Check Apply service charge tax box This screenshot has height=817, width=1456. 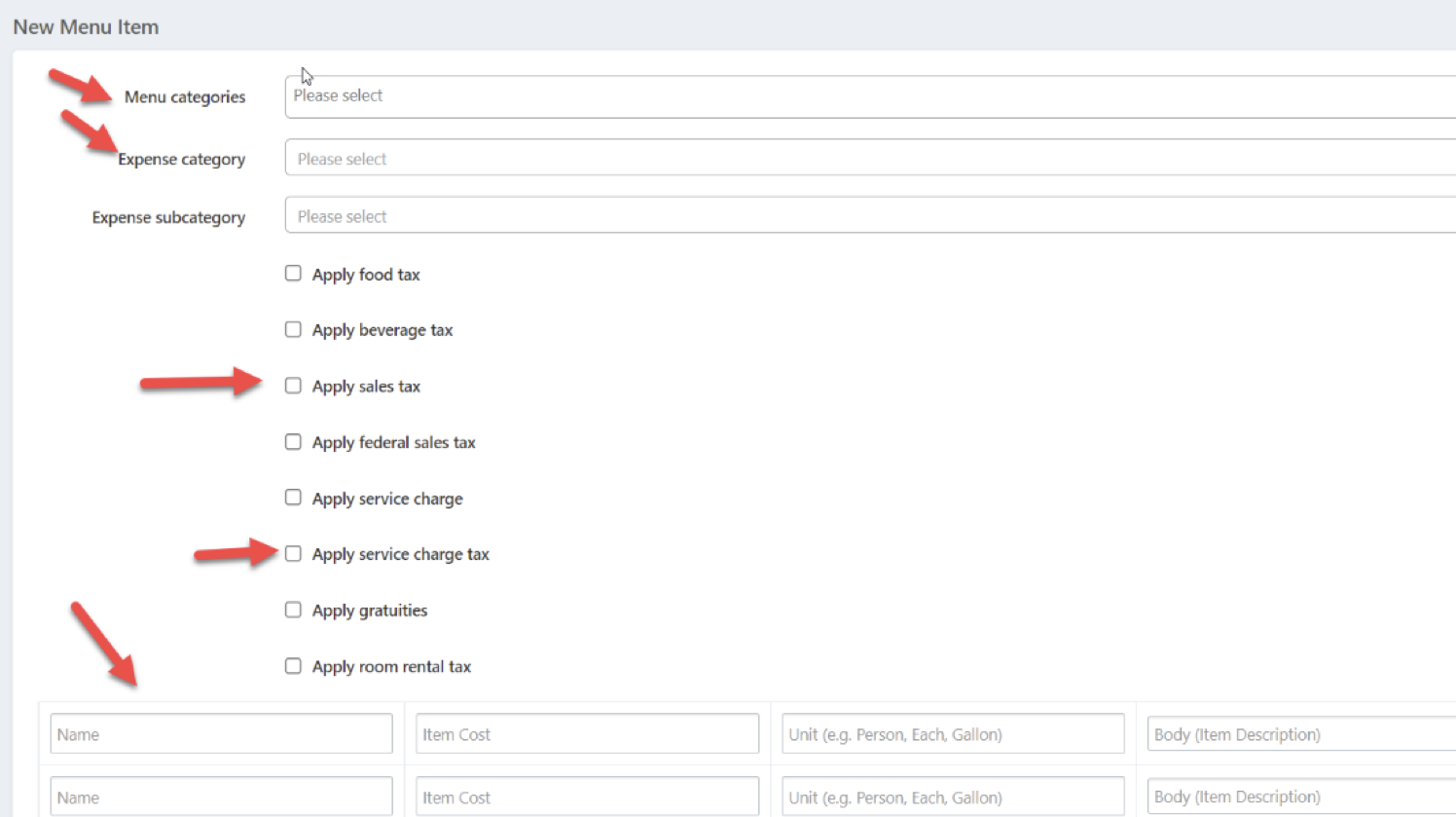(293, 554)
